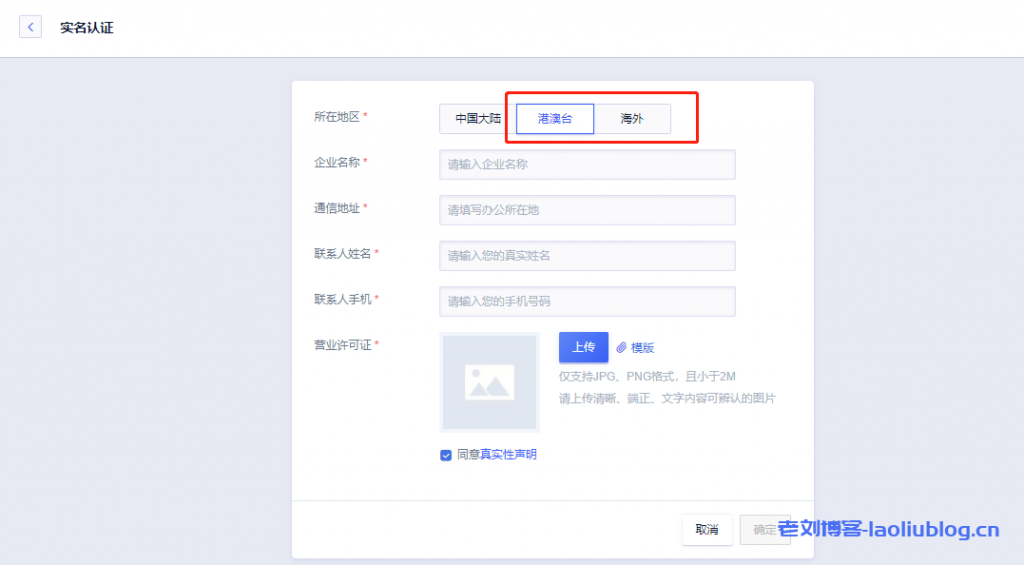Click the 所在地区 field label
1024x565 pixels.
tap(337, 117)
